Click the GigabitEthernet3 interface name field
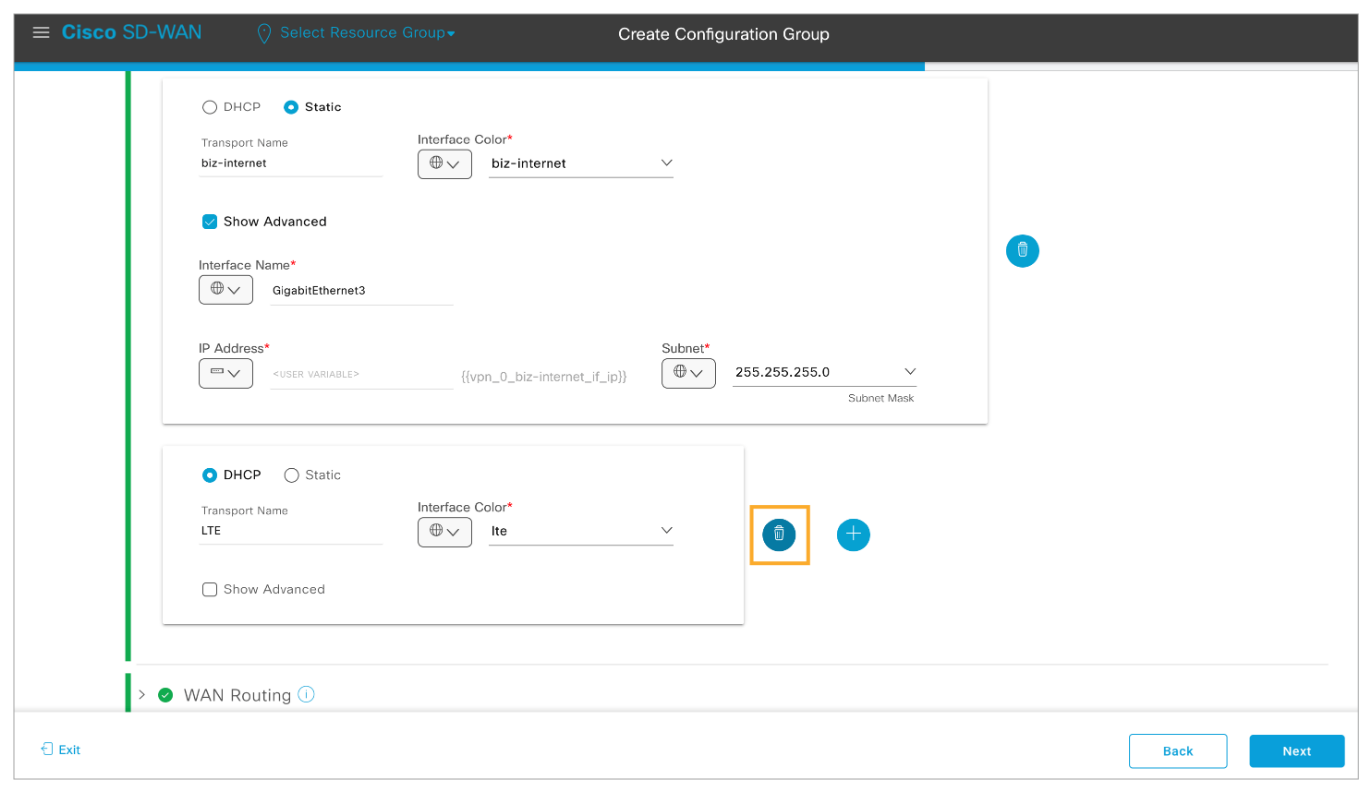The height and width of the screenshot is (790, 1369). tap(360, 291)
